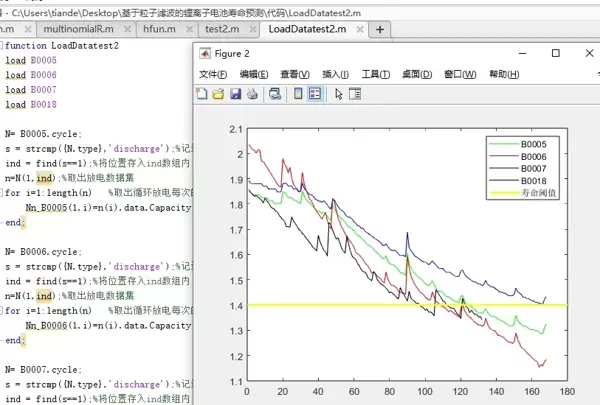
Task: Open the 文件(F) menu in Figure 2
Action: tap(213, 74)
